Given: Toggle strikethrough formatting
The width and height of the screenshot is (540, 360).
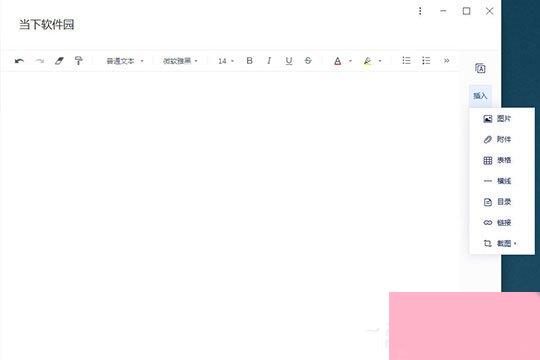Looking at the screenshot, I should coord(308,61).
